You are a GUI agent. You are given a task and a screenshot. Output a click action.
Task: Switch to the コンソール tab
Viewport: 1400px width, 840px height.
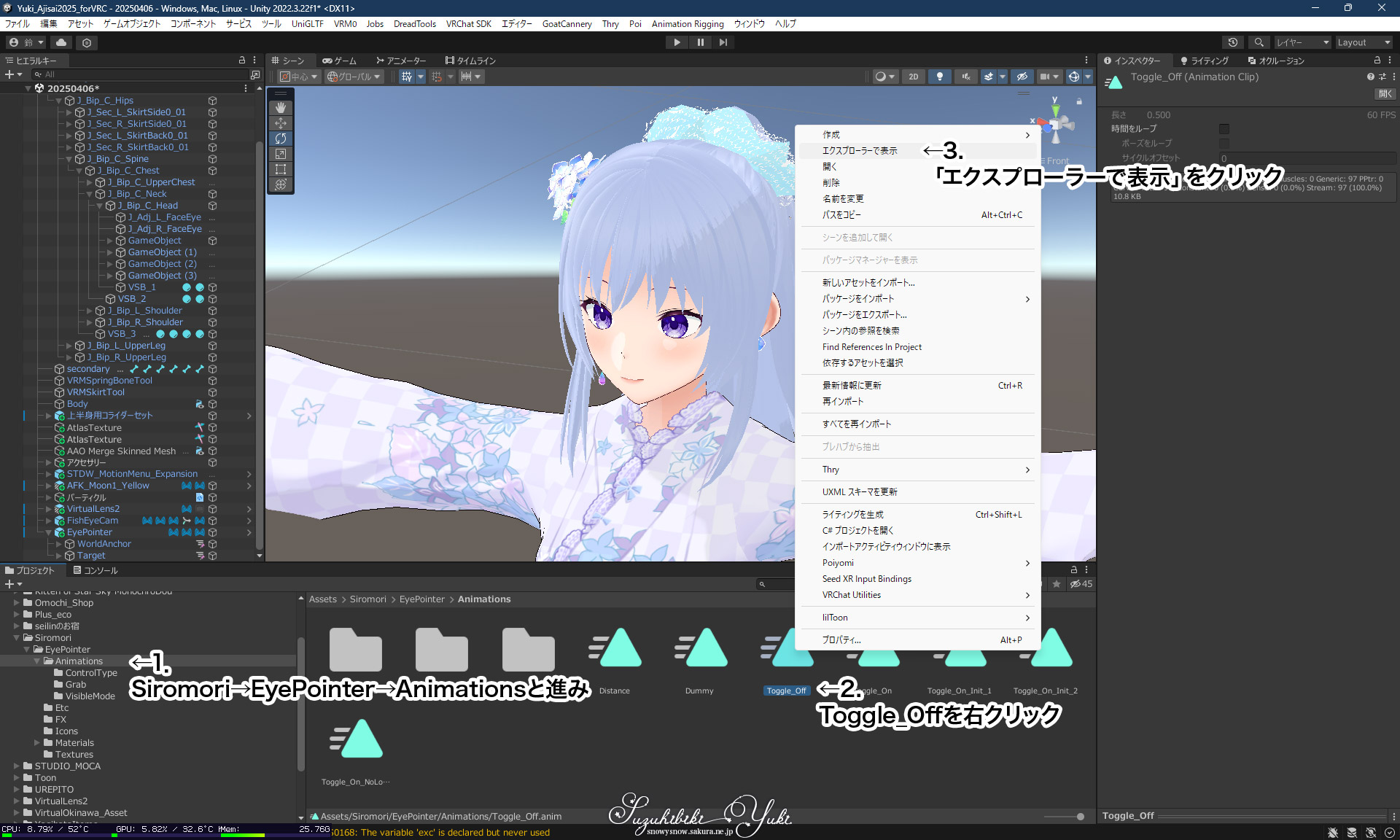[x=96, y=570]
